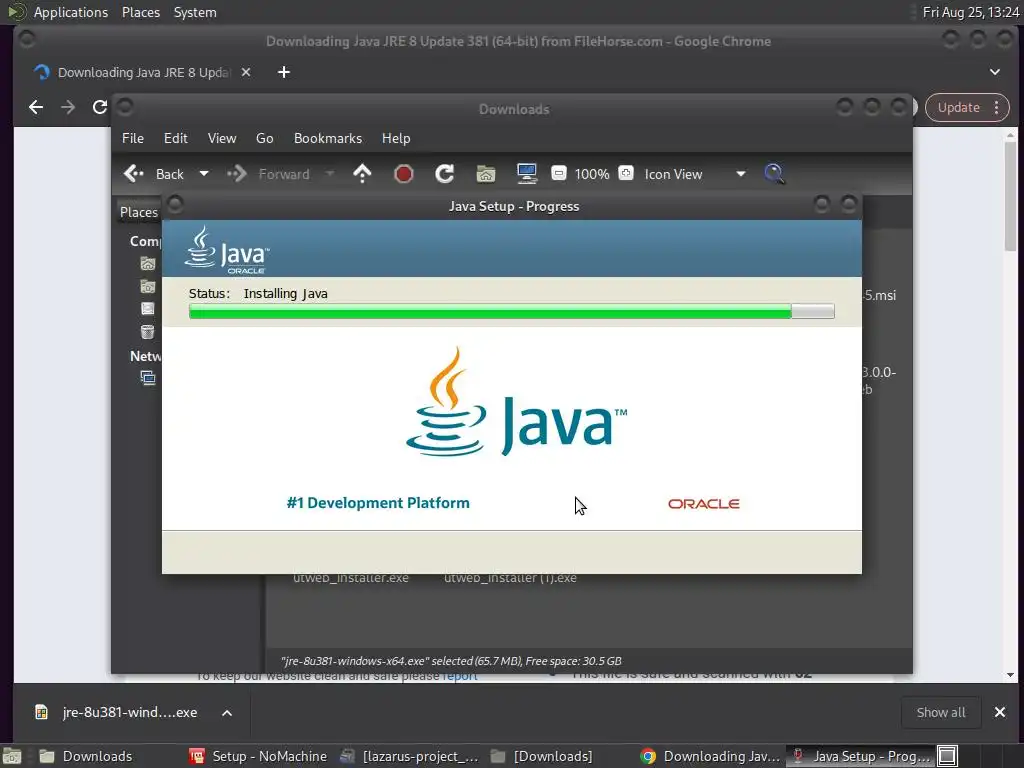Click Chrome back navigation arrow

pyautogui.click(x=36, y=107)
